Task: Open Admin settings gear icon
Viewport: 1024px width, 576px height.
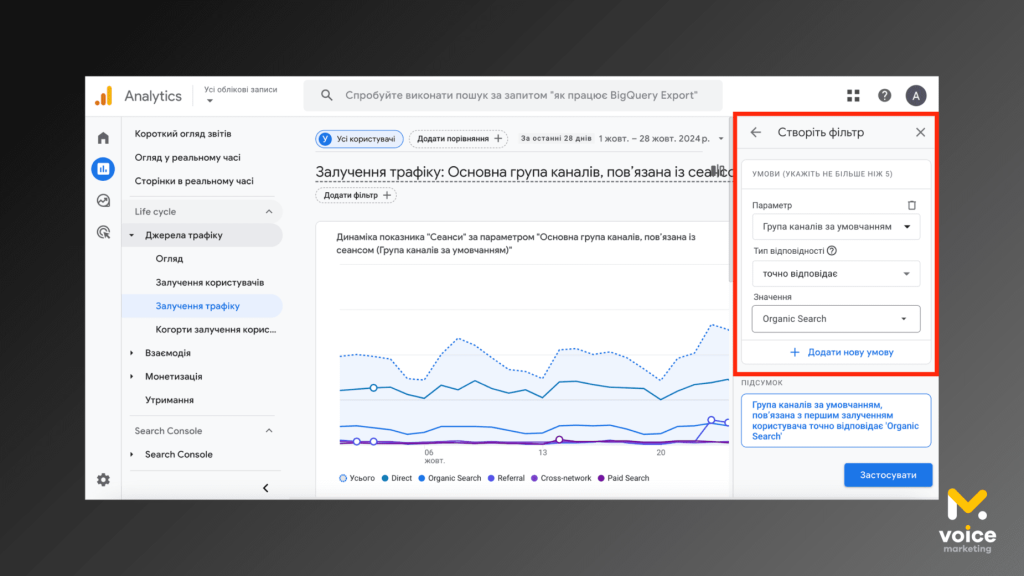Action: [103, 479]
